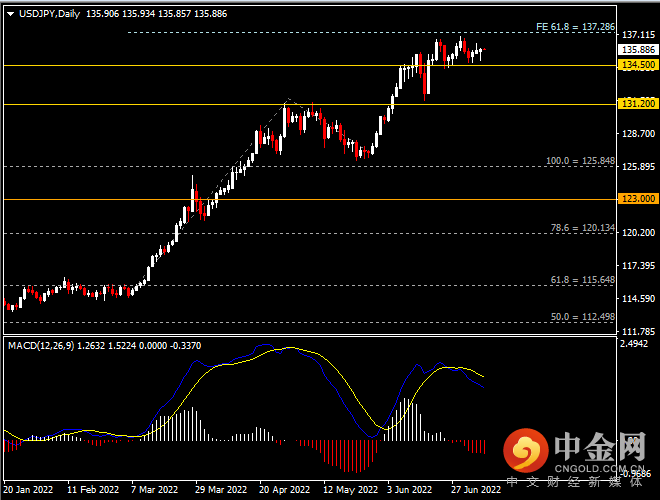Click the 27 Jun 2022 date label
660x500 pixels.
476,490
